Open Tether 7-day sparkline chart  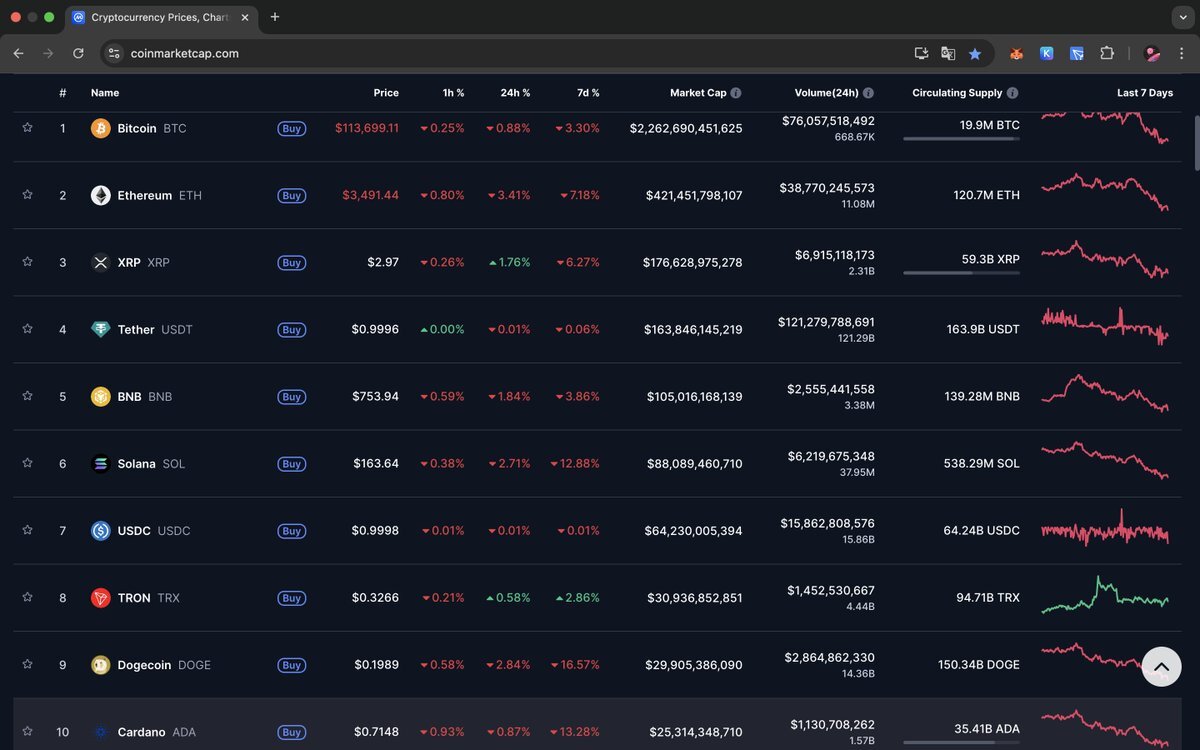1105,327
